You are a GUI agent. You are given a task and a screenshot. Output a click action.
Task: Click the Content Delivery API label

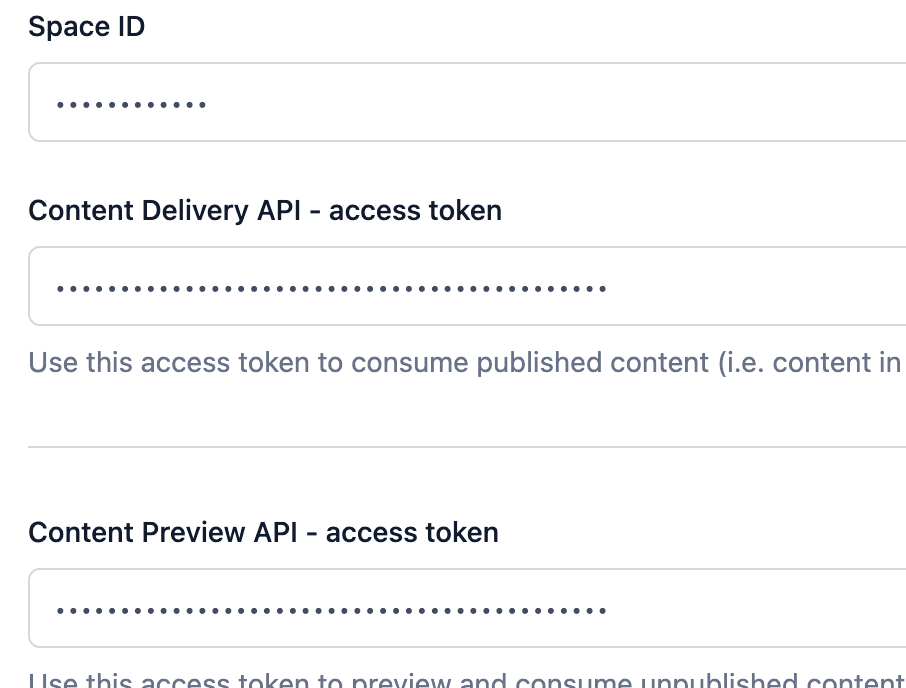point(264,210)
